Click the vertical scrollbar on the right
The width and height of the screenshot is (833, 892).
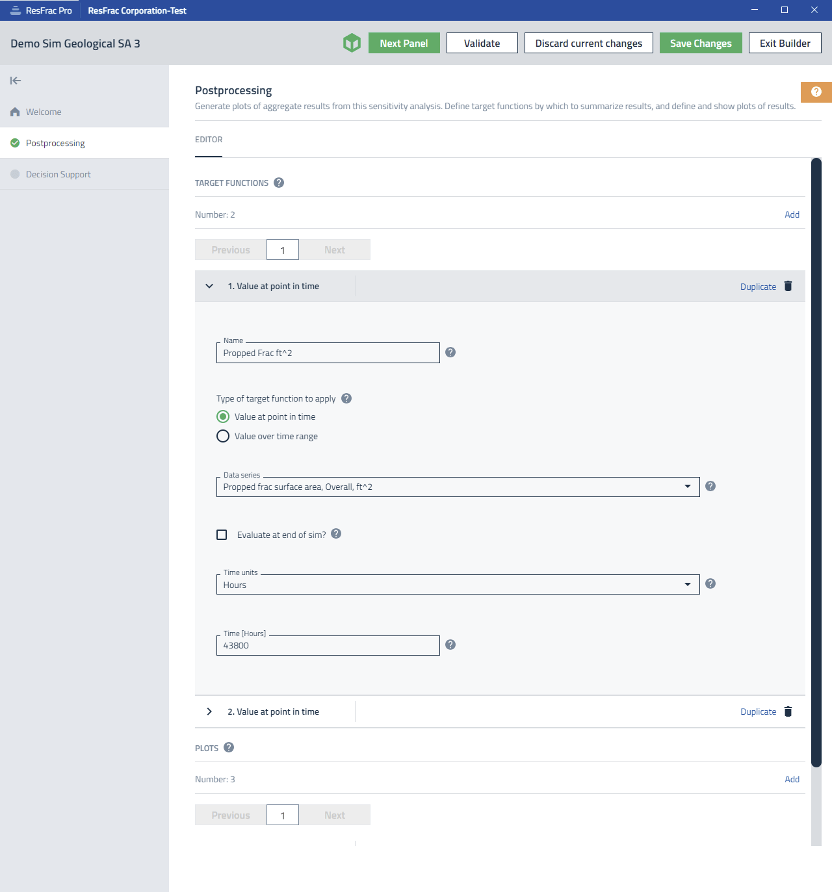816,460
